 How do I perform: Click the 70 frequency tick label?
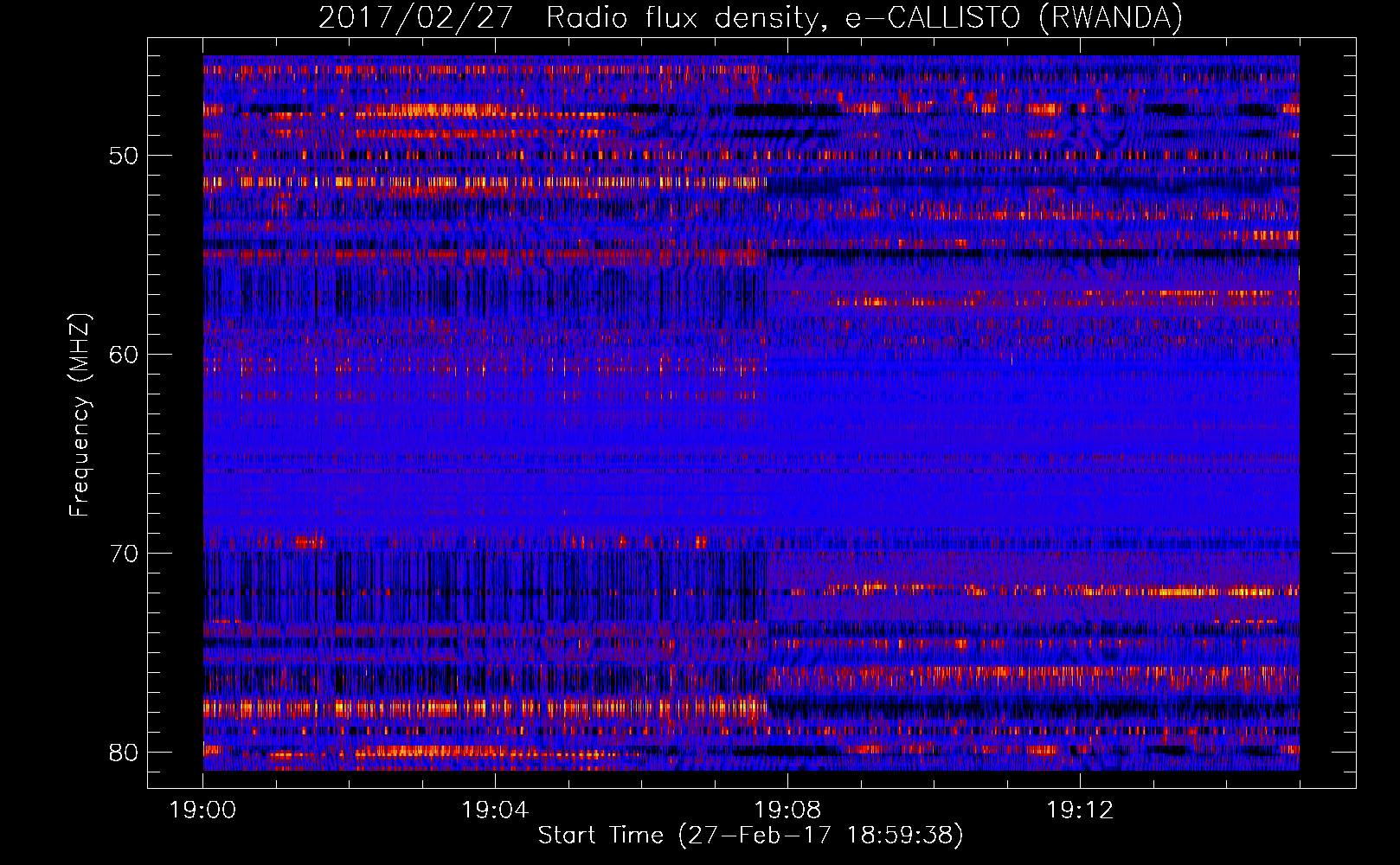(x=124, y=554)
